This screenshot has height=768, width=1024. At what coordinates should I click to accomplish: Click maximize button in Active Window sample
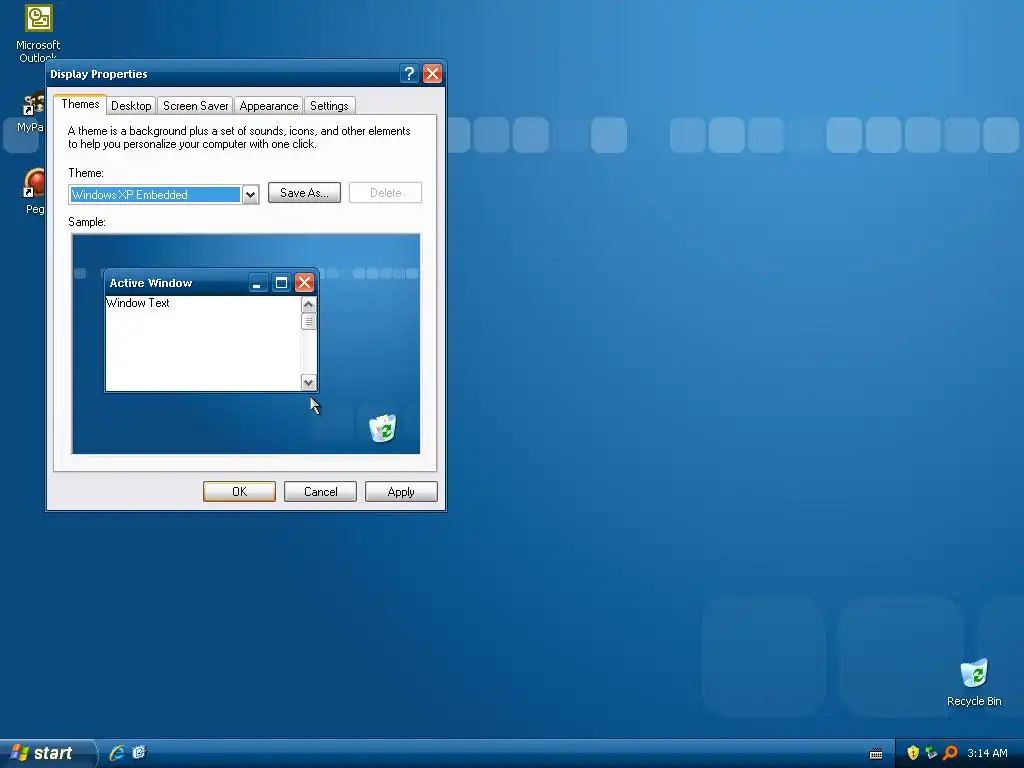coord(281,283)
